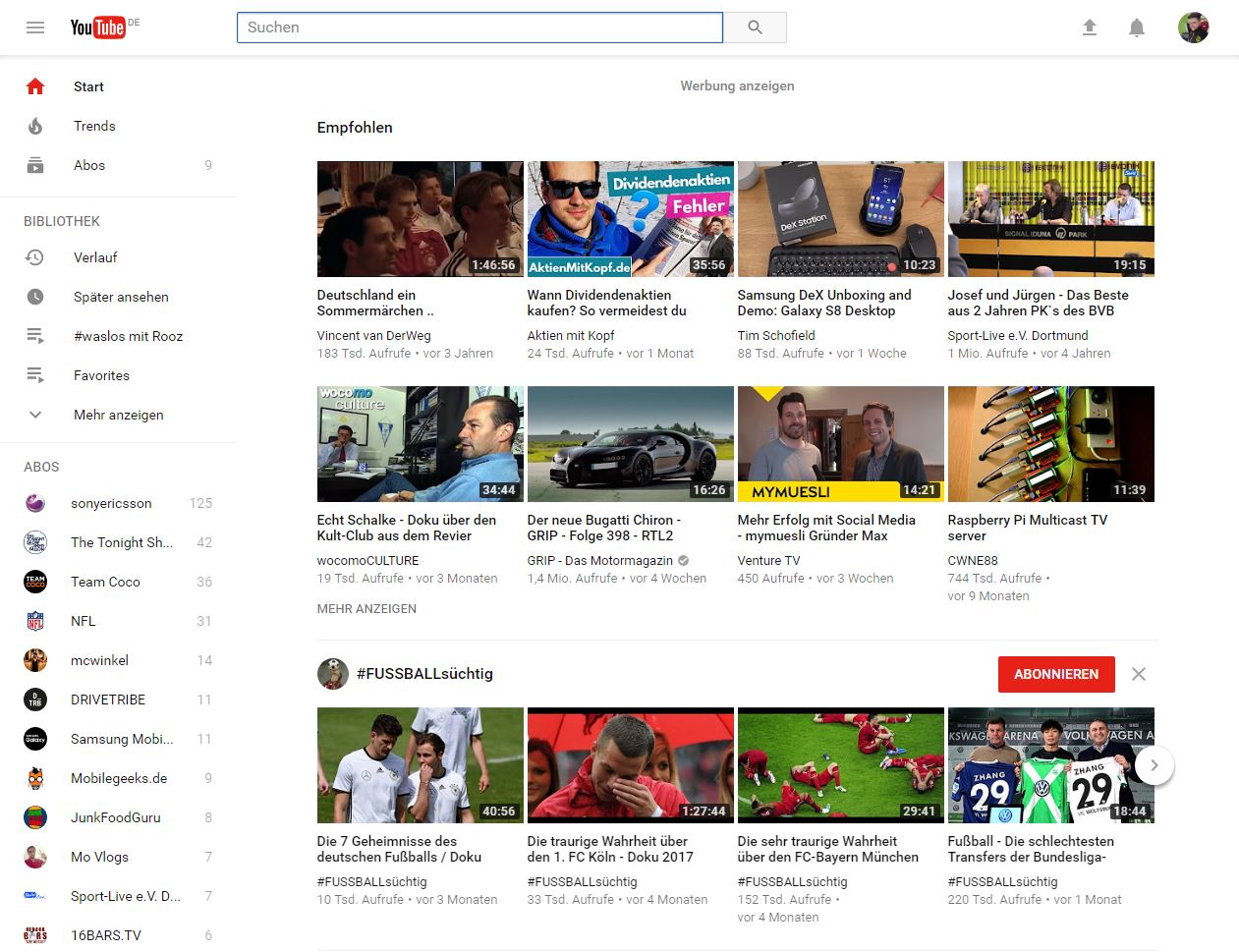Open 'Die sehr traurige Wahrheit' FC-Bayern title
1239x952 pixels.
click(x=828, y=849)
